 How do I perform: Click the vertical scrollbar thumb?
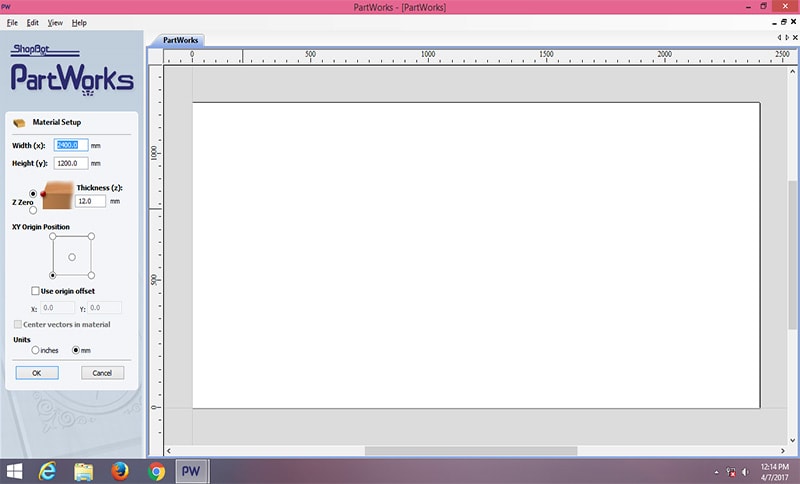(x=792, y=254)
